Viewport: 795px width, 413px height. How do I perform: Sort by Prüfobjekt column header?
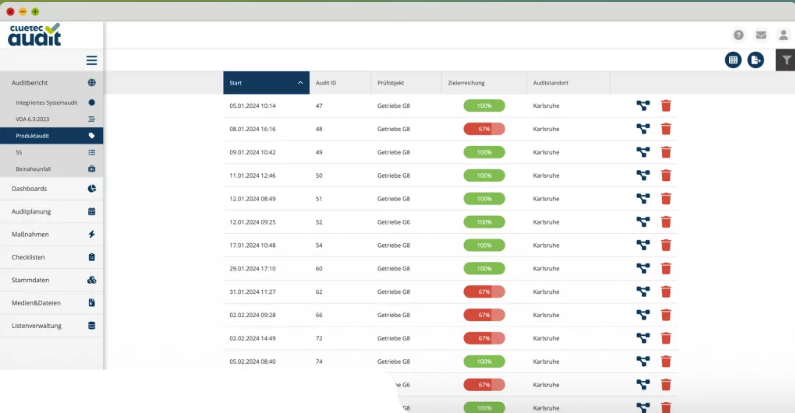pos(406,83)
